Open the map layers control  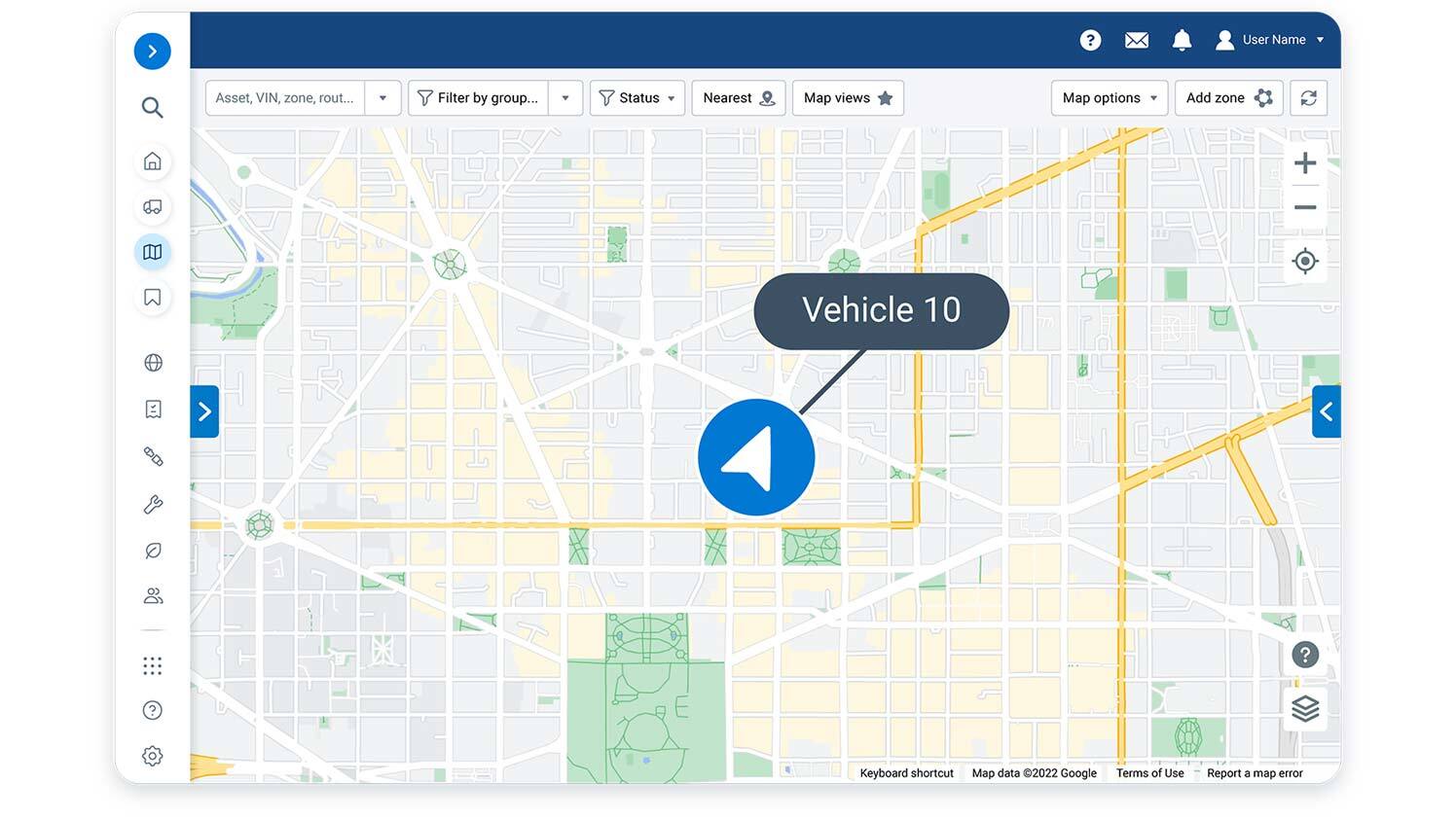click(1305, 708)
